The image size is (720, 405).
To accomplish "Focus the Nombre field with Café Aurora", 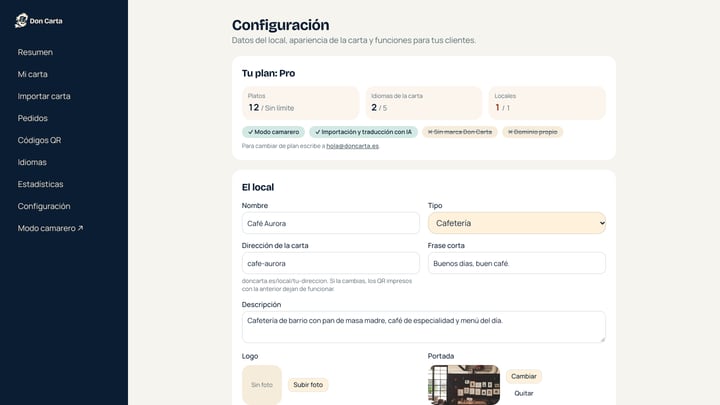I will [331, 223].
